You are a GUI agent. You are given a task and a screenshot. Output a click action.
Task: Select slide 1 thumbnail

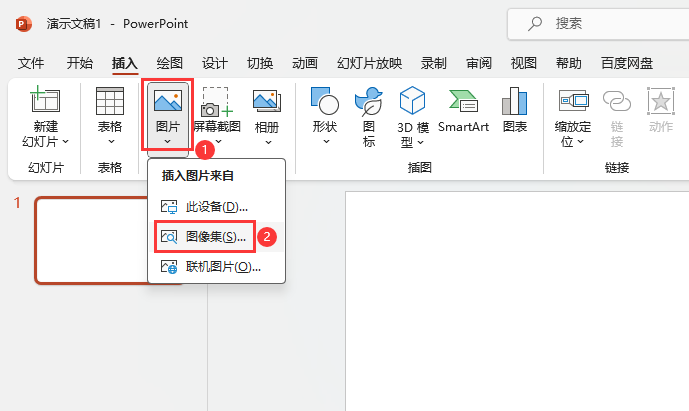point(92,240)
